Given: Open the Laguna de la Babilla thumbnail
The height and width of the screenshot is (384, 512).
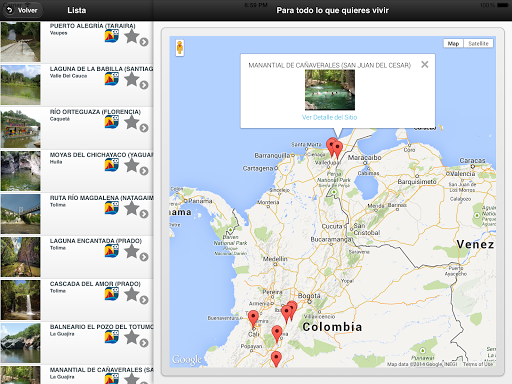Looking at the screenshot, I should click(21, 85).
